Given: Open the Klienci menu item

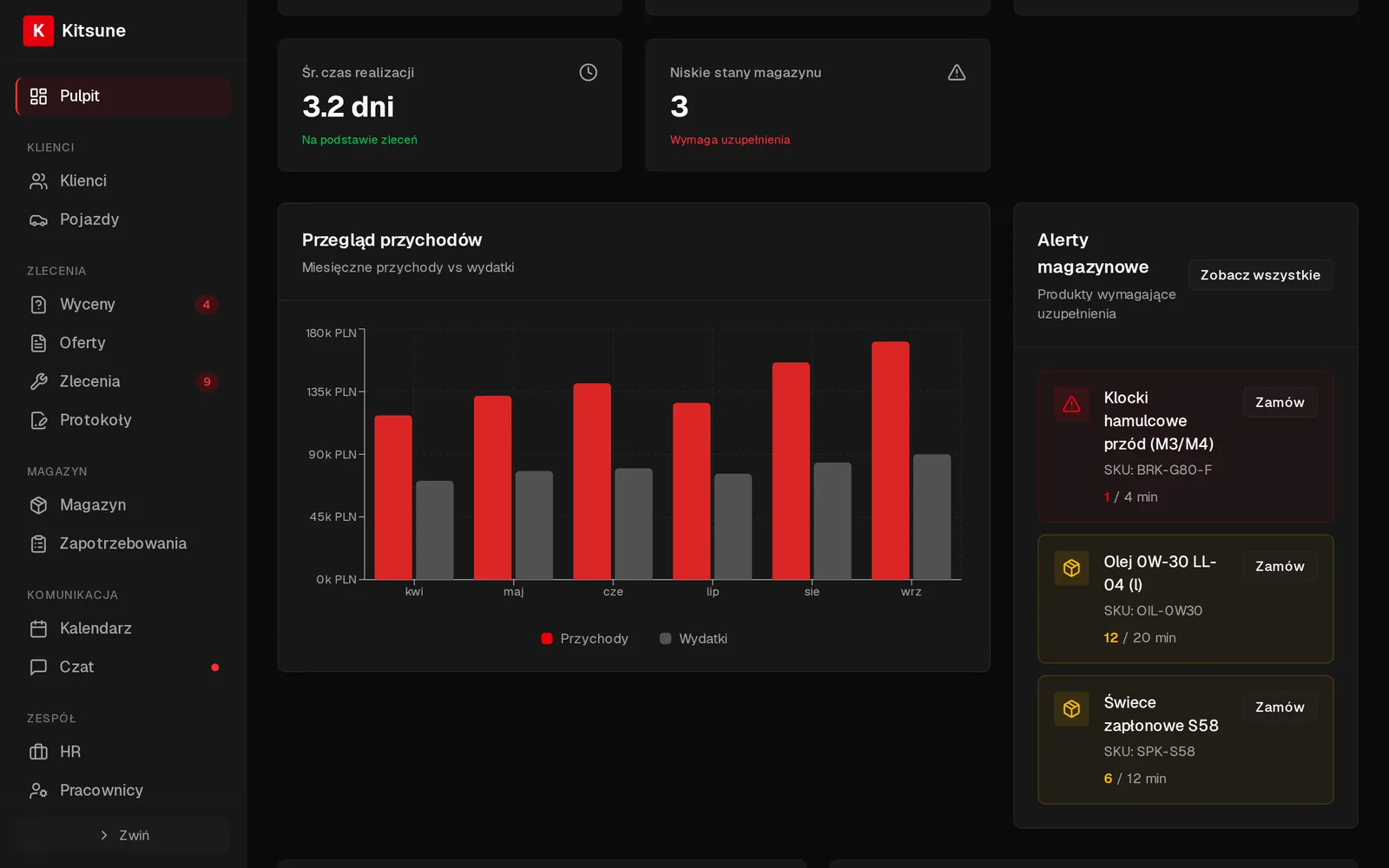Looking at the screenshot, I should click(x=123, y=181).
